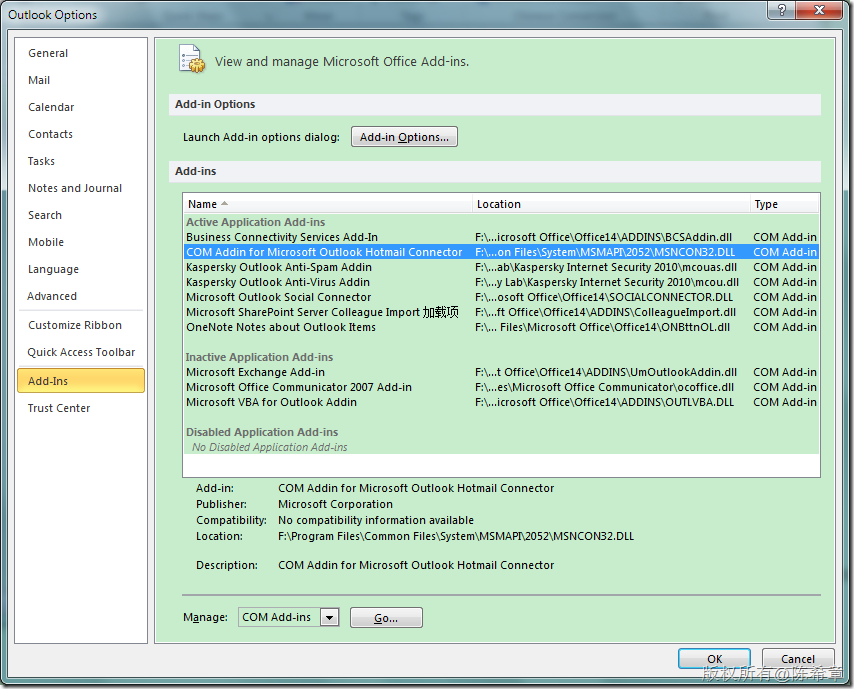Image resolution: width=854 pixels, height=689 pixels.
Task: Click the Help question mark button
Action: tap(782, 10)
